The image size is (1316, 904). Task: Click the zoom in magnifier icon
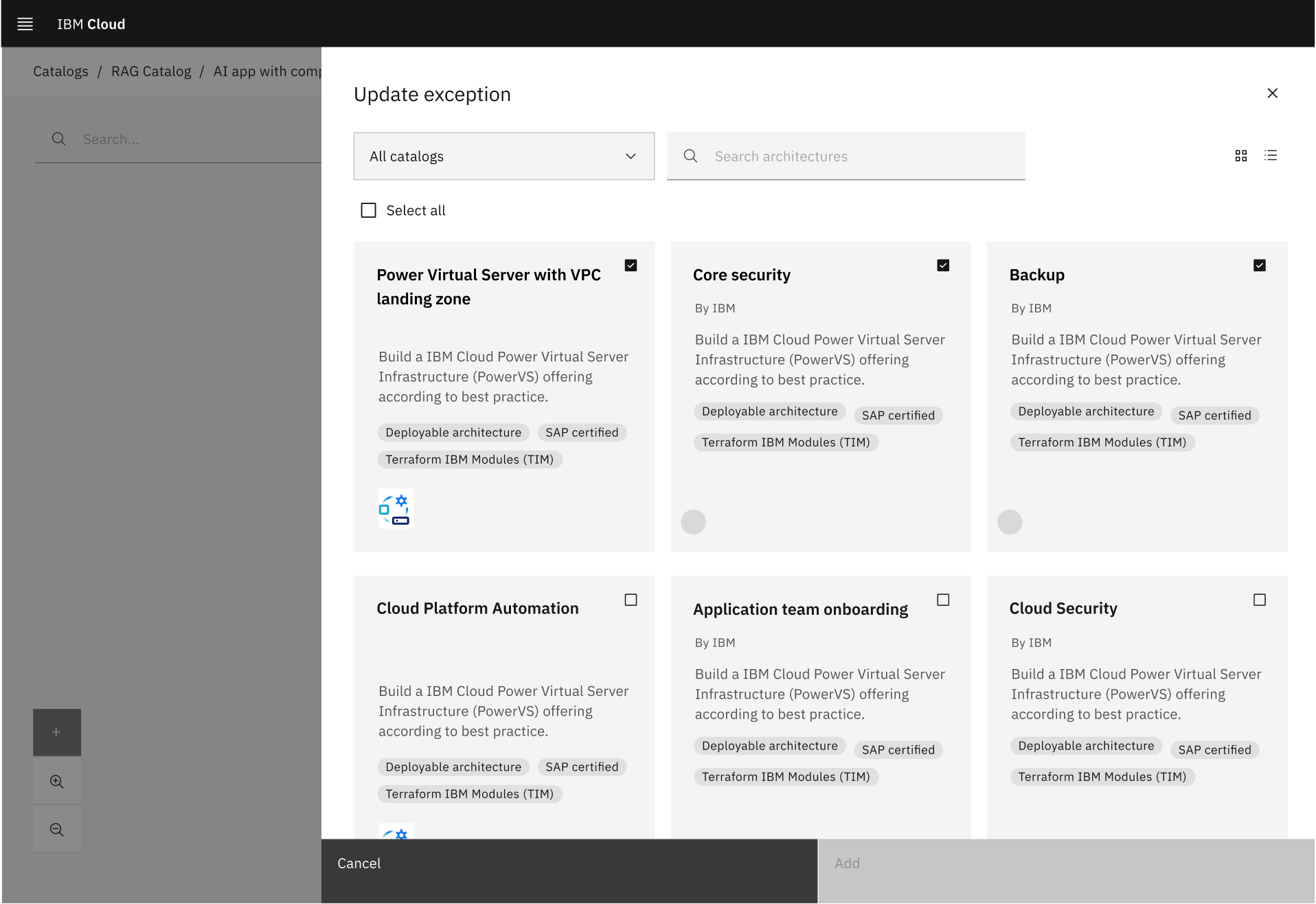coord(57,782)
